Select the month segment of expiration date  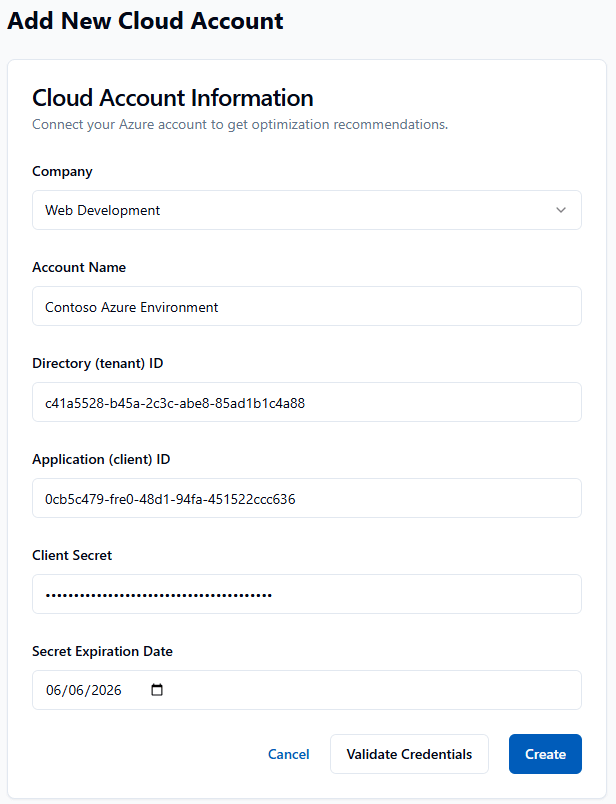[x=54, y=690]
